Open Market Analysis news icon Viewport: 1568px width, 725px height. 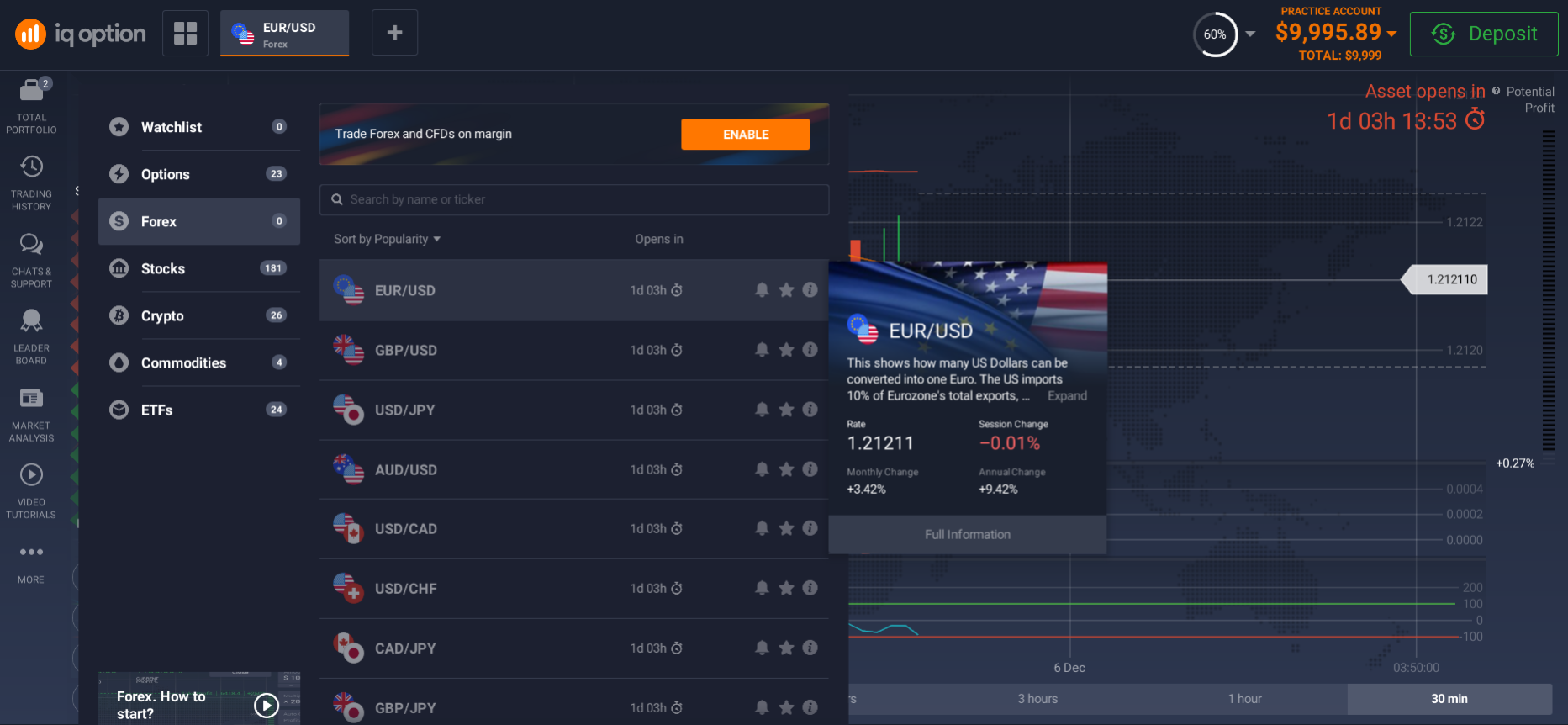pyautogui.click(x=32, y=398)
